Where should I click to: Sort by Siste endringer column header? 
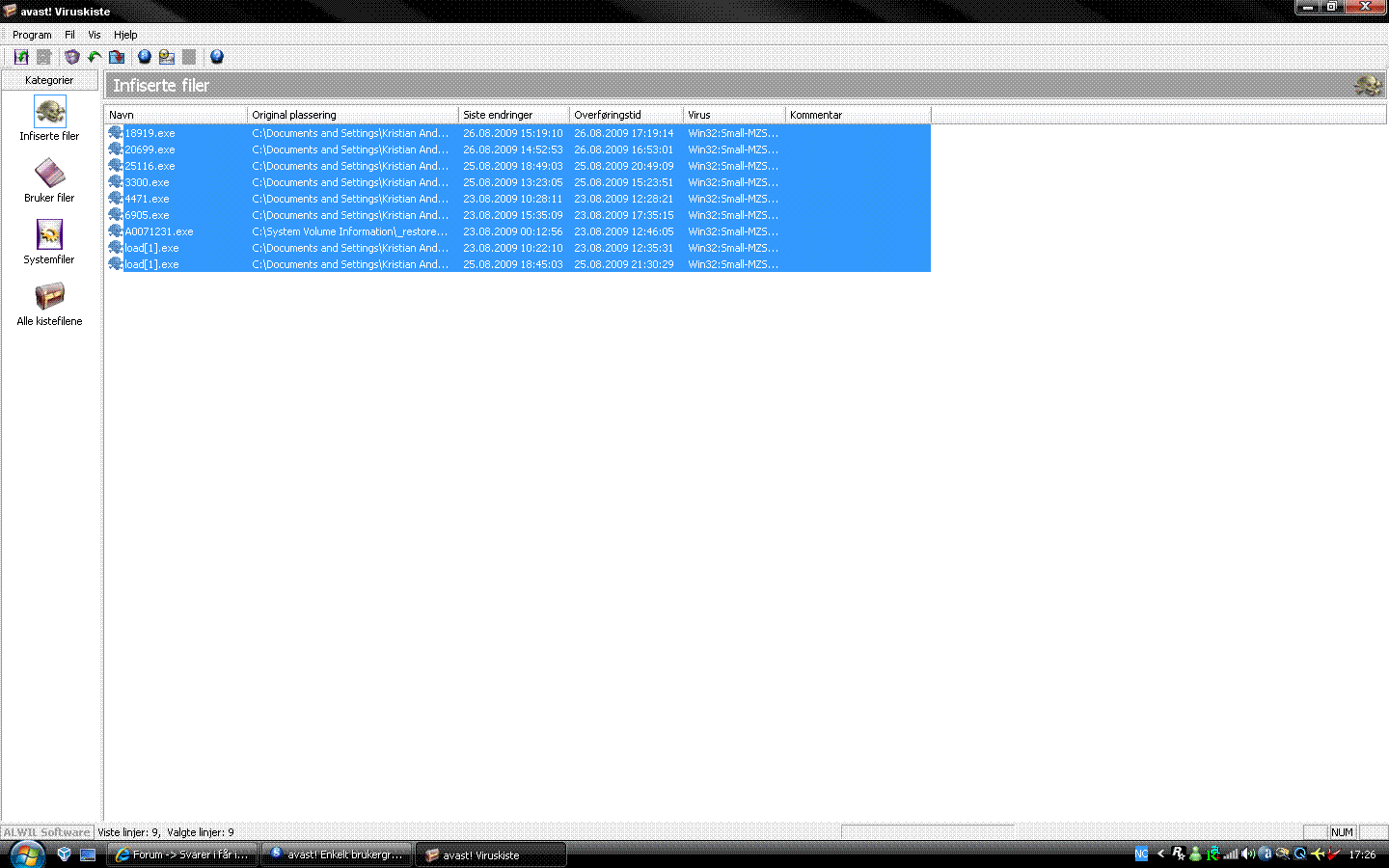[514, 115]
